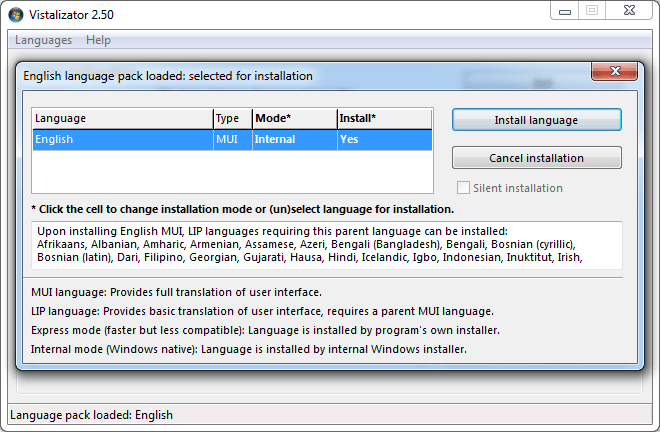The width and height of the screenshot is (660, 432).
Task: Click the Type column header
Action: (231, 118)
